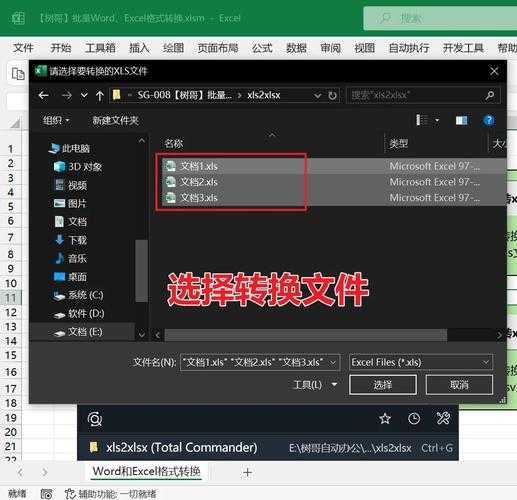Open view options dropdown arrow
Image resolution: width=517 pixels, height=500 pixels.
pos(437,120)
